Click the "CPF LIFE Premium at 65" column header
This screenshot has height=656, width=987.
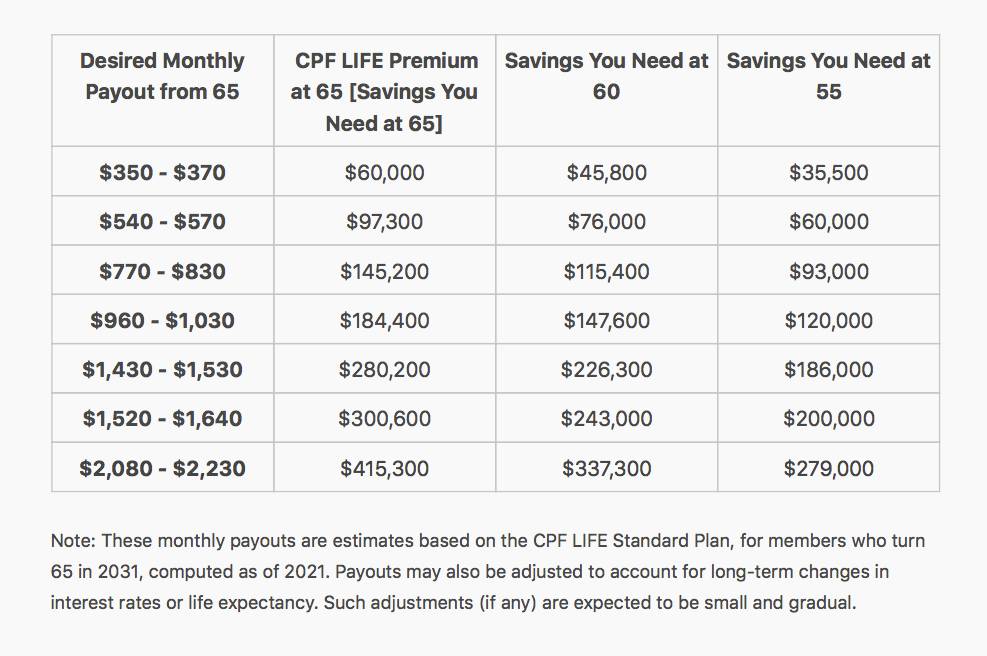(x=385, y=92)
